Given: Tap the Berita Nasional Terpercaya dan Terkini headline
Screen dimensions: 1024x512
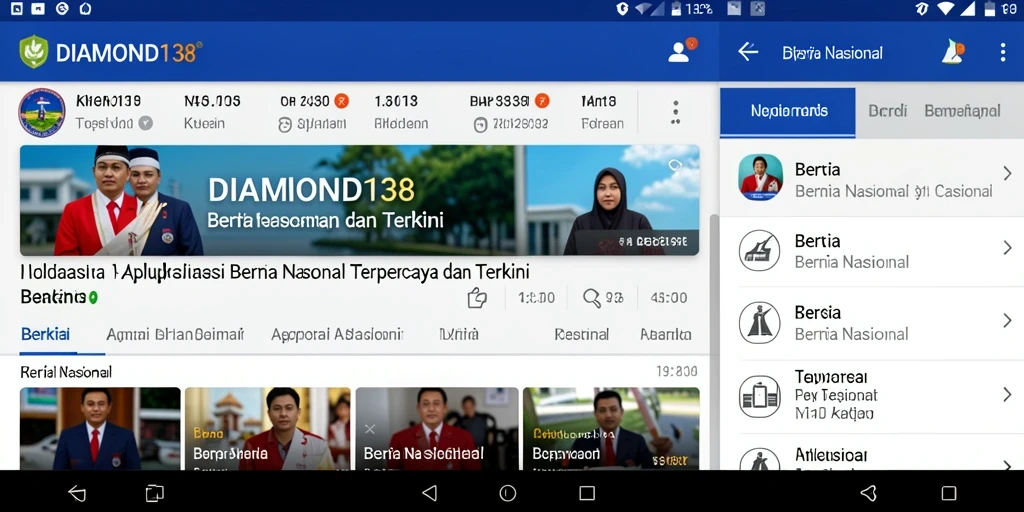Looking at the screenshot, I should 274,271.
